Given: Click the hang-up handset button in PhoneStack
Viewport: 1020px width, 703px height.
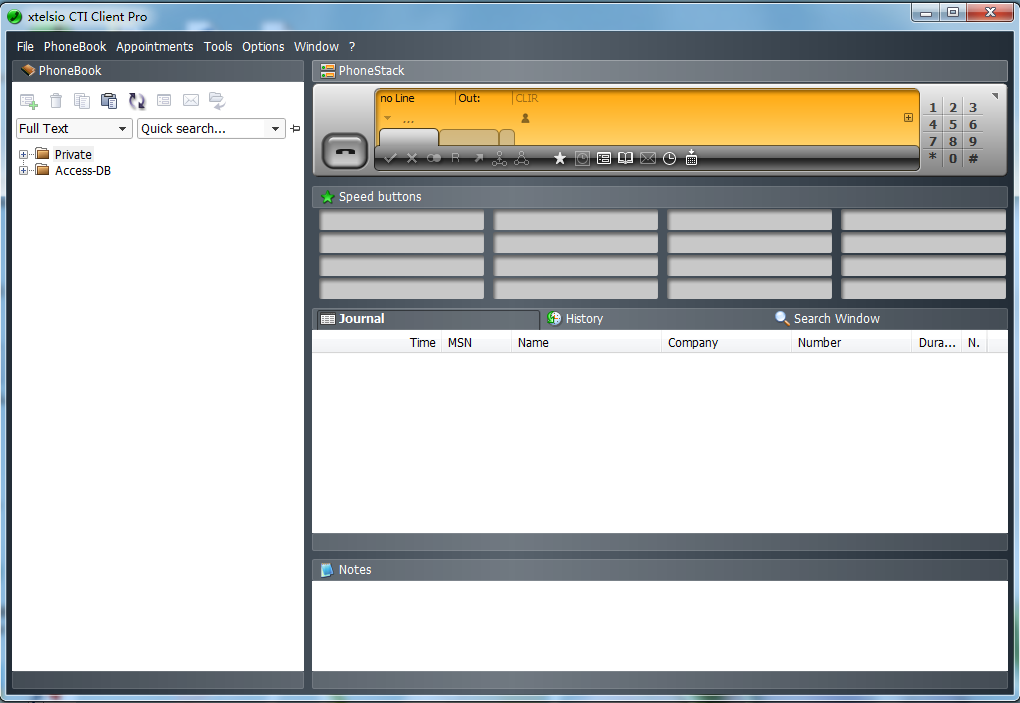Looking at the screenshot, I should (x=345, y=152).
